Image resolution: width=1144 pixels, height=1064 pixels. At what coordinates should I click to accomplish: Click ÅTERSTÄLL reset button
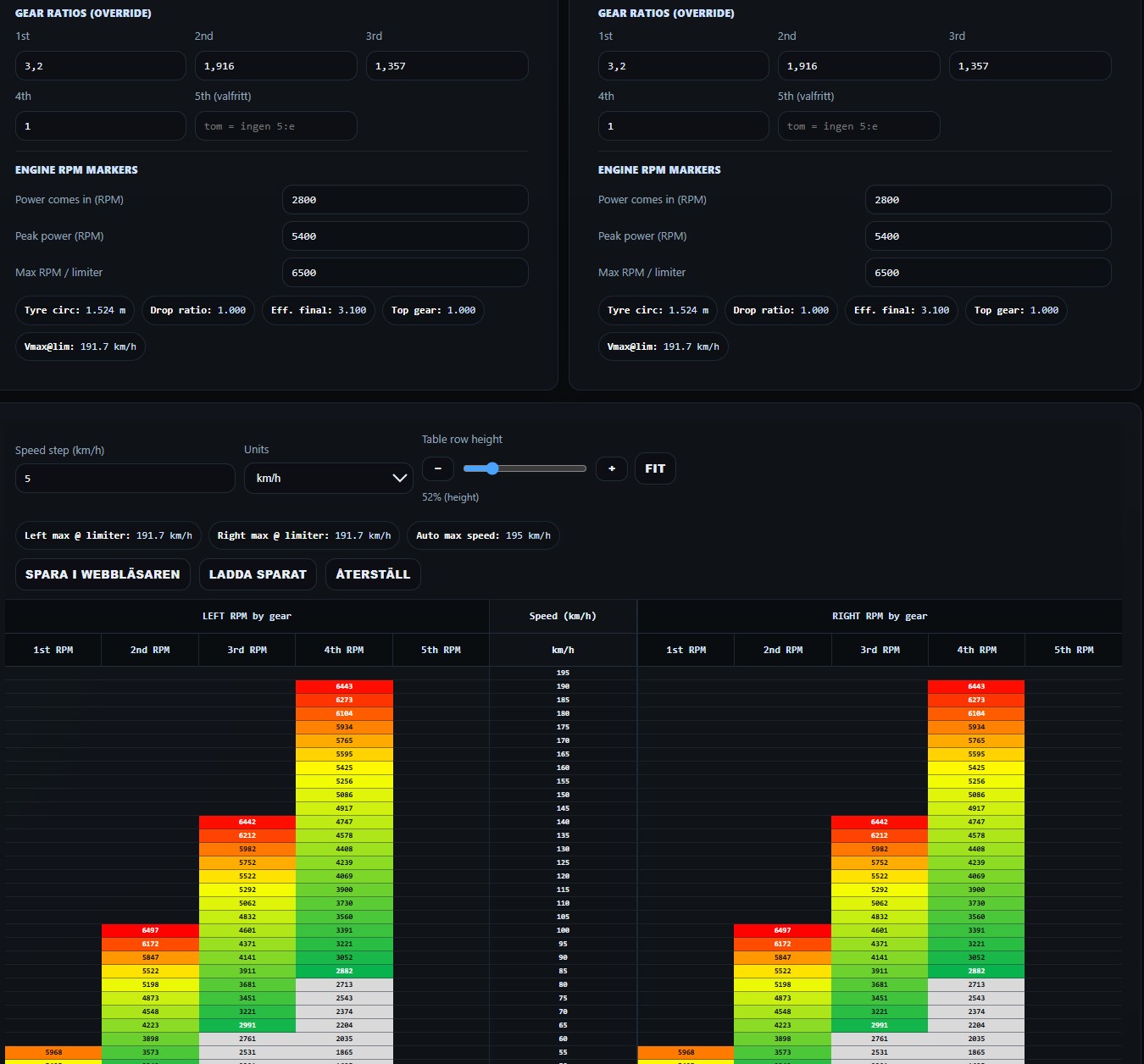click(373, 574)
